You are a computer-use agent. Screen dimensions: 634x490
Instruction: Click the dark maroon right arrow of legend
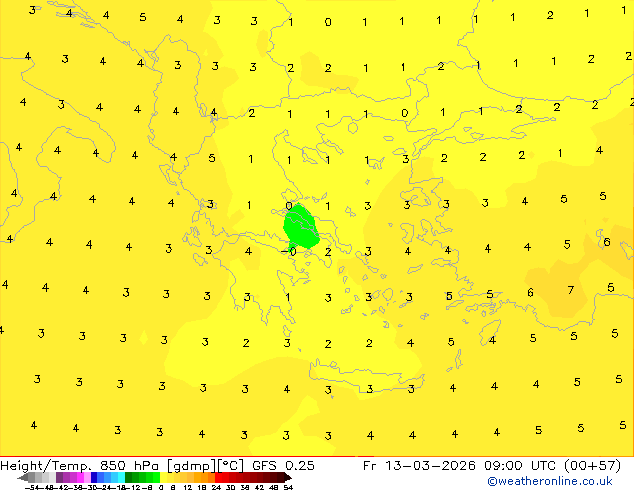tap(288, 478)
